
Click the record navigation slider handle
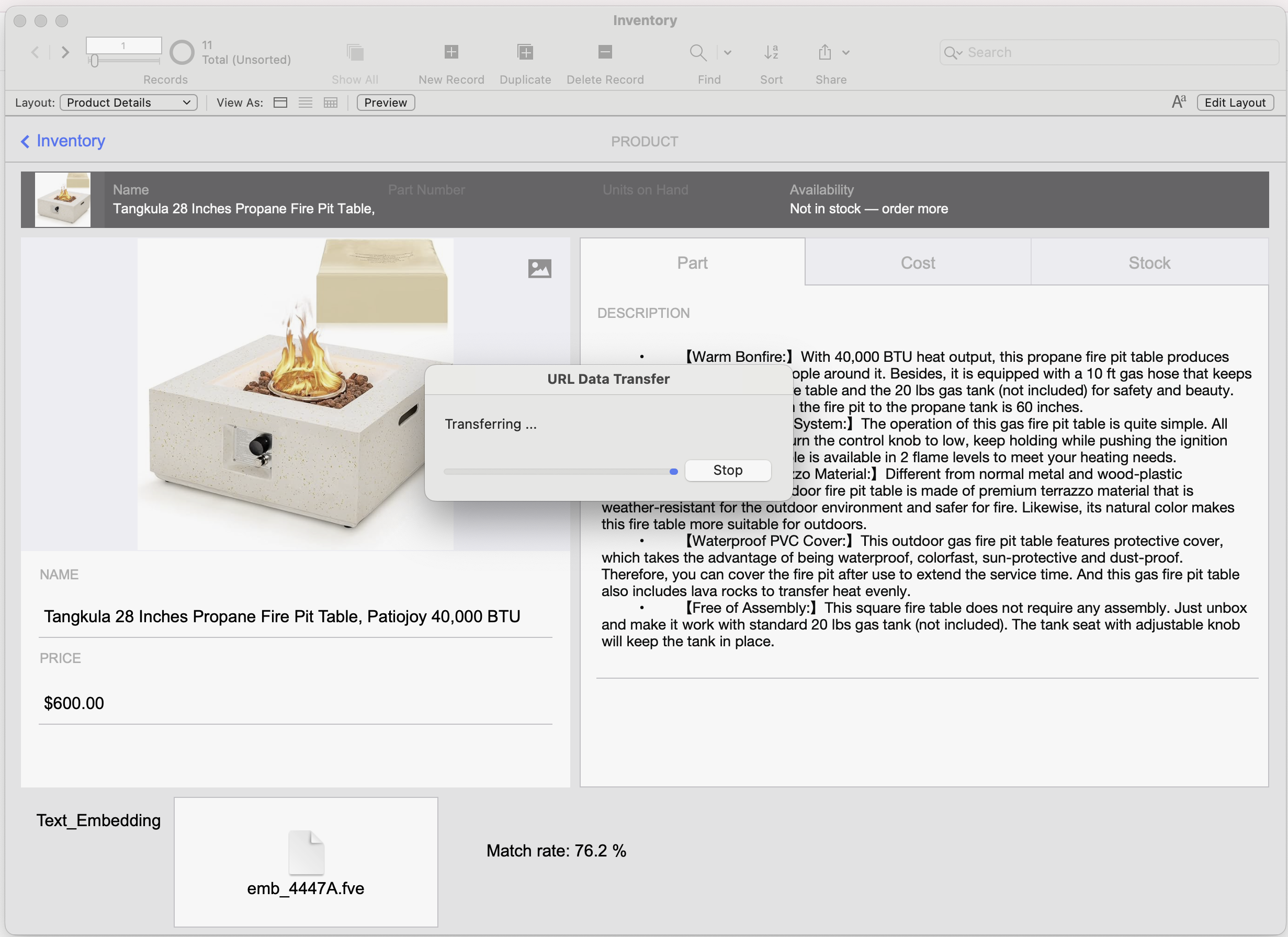pos(94,60)
